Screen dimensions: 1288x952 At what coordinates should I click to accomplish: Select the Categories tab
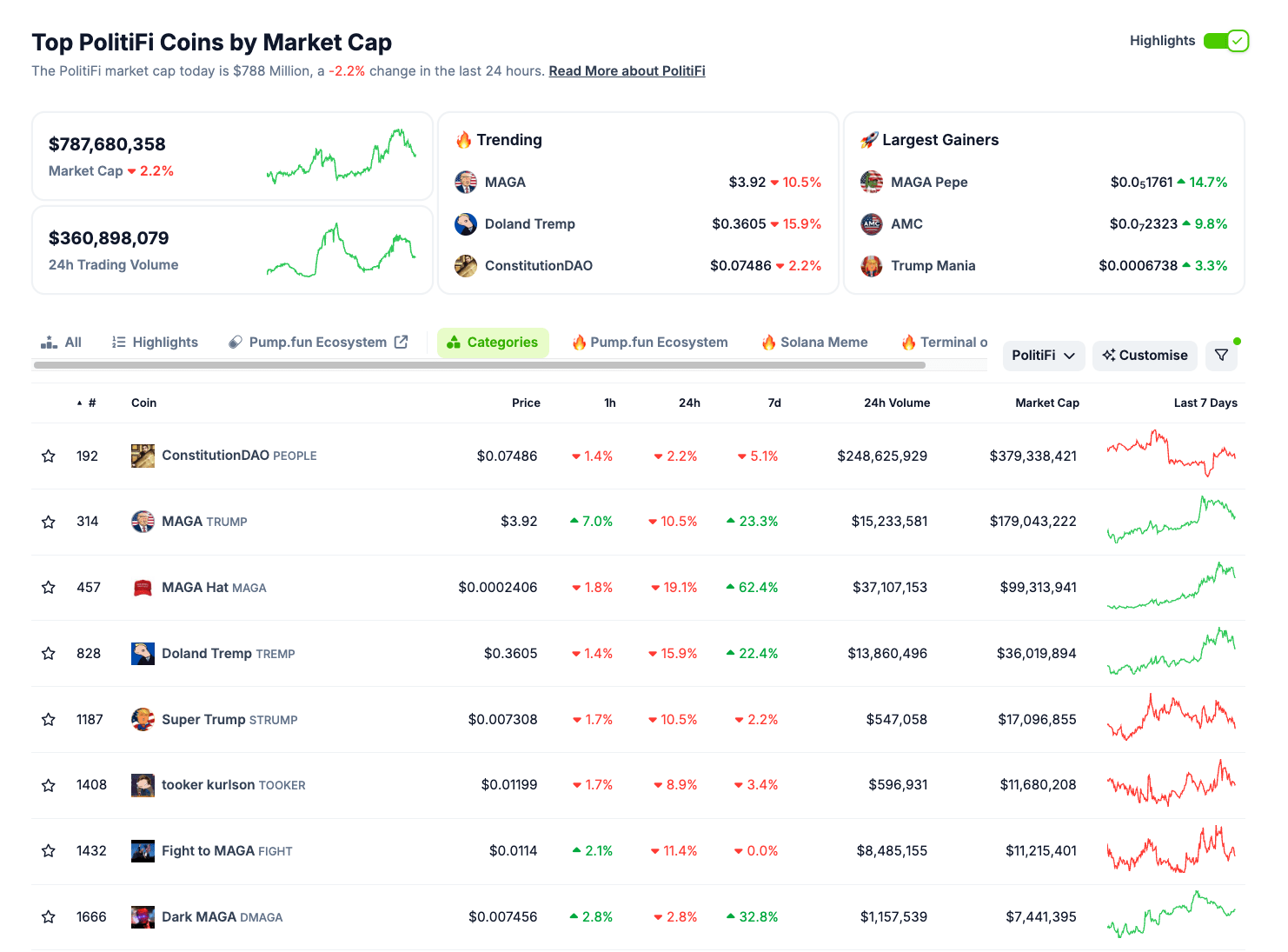click(x=493, y=343)
